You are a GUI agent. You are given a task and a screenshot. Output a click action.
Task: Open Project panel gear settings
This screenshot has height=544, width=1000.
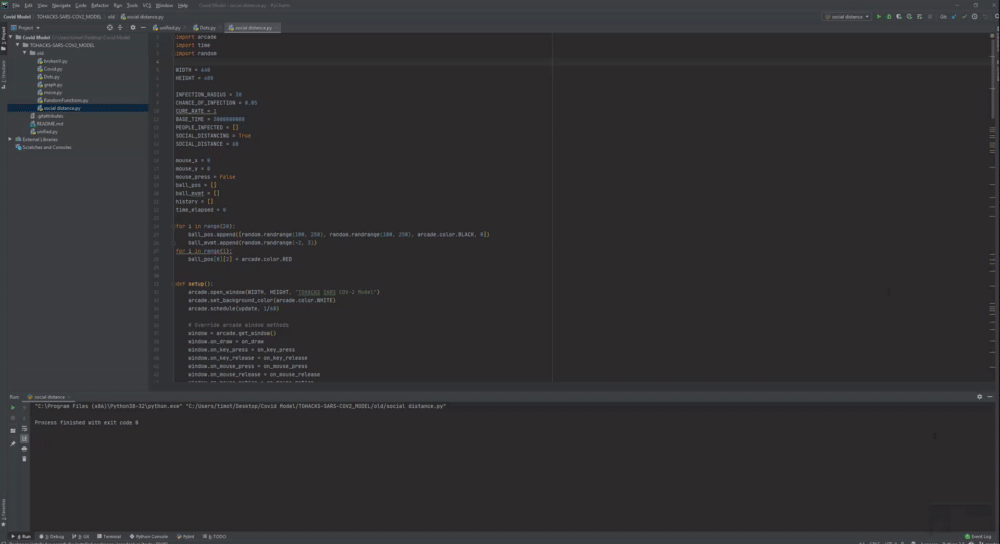pyautogui.click(x=133, y=27)
